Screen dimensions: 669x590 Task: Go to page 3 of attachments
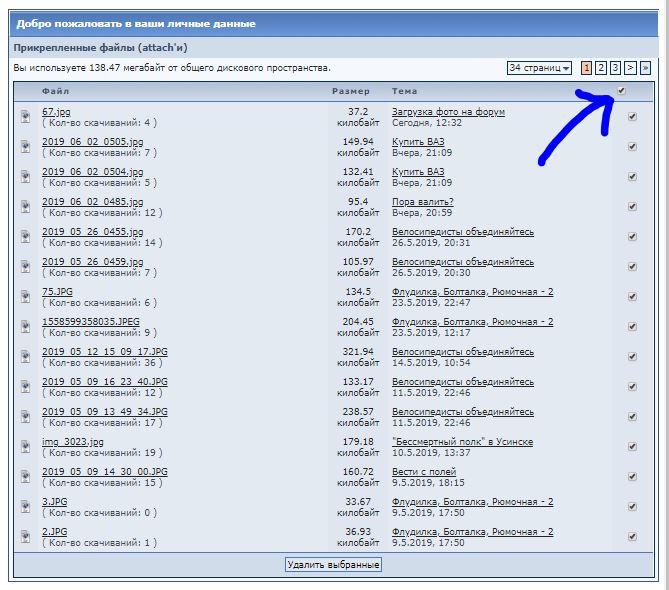click(x=615, y=68)
